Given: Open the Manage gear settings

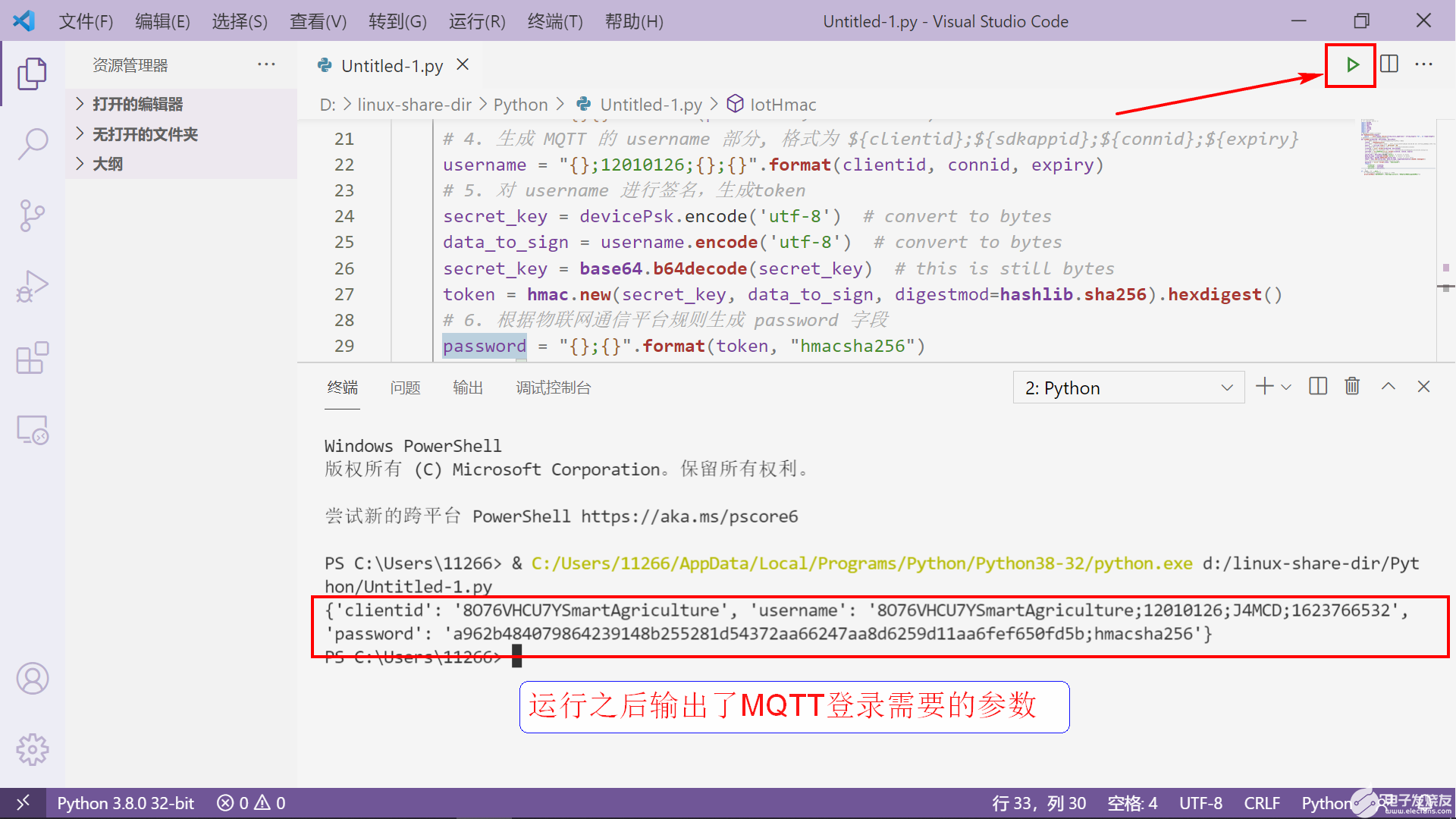Looking at the screenshot, I should (33, 749).
